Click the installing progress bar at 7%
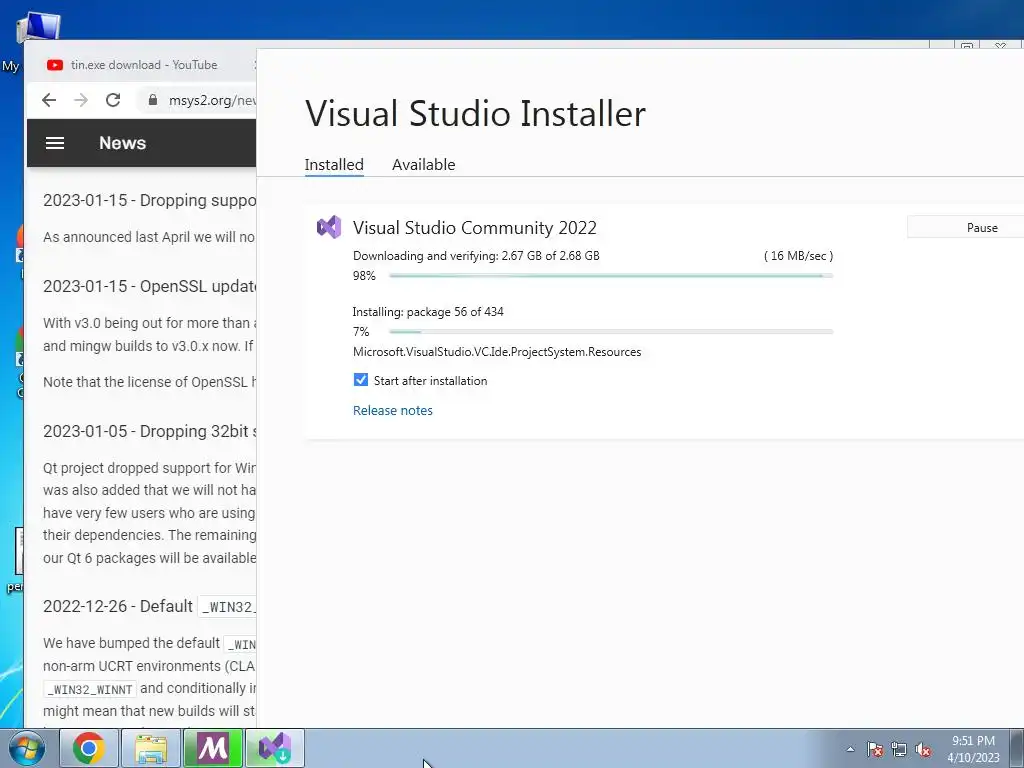Screen dimensions: 1024x768 click(611, 332)
